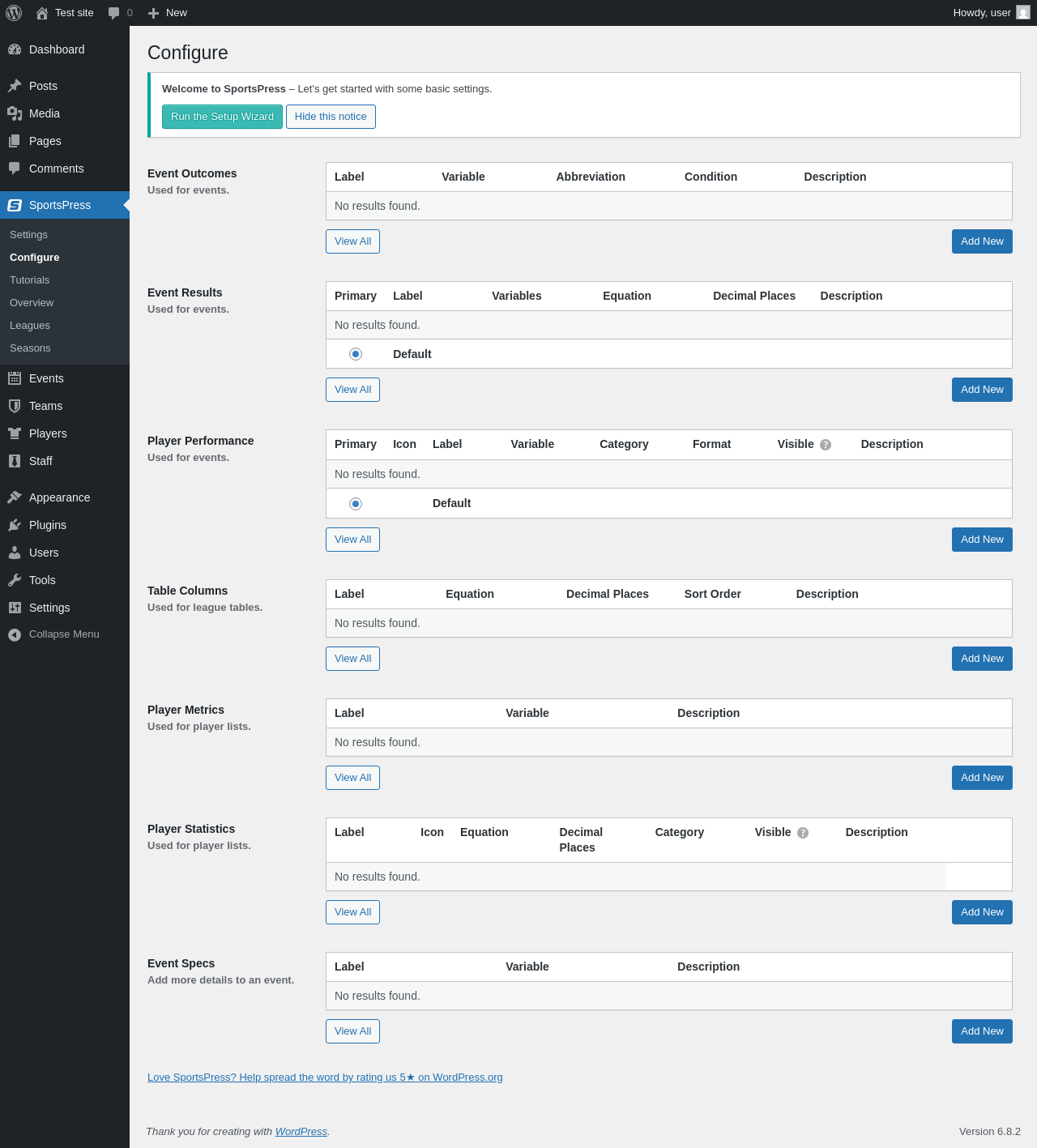
Task: Open the New content menu in admin bar
Action: click(x=168, y=13)
